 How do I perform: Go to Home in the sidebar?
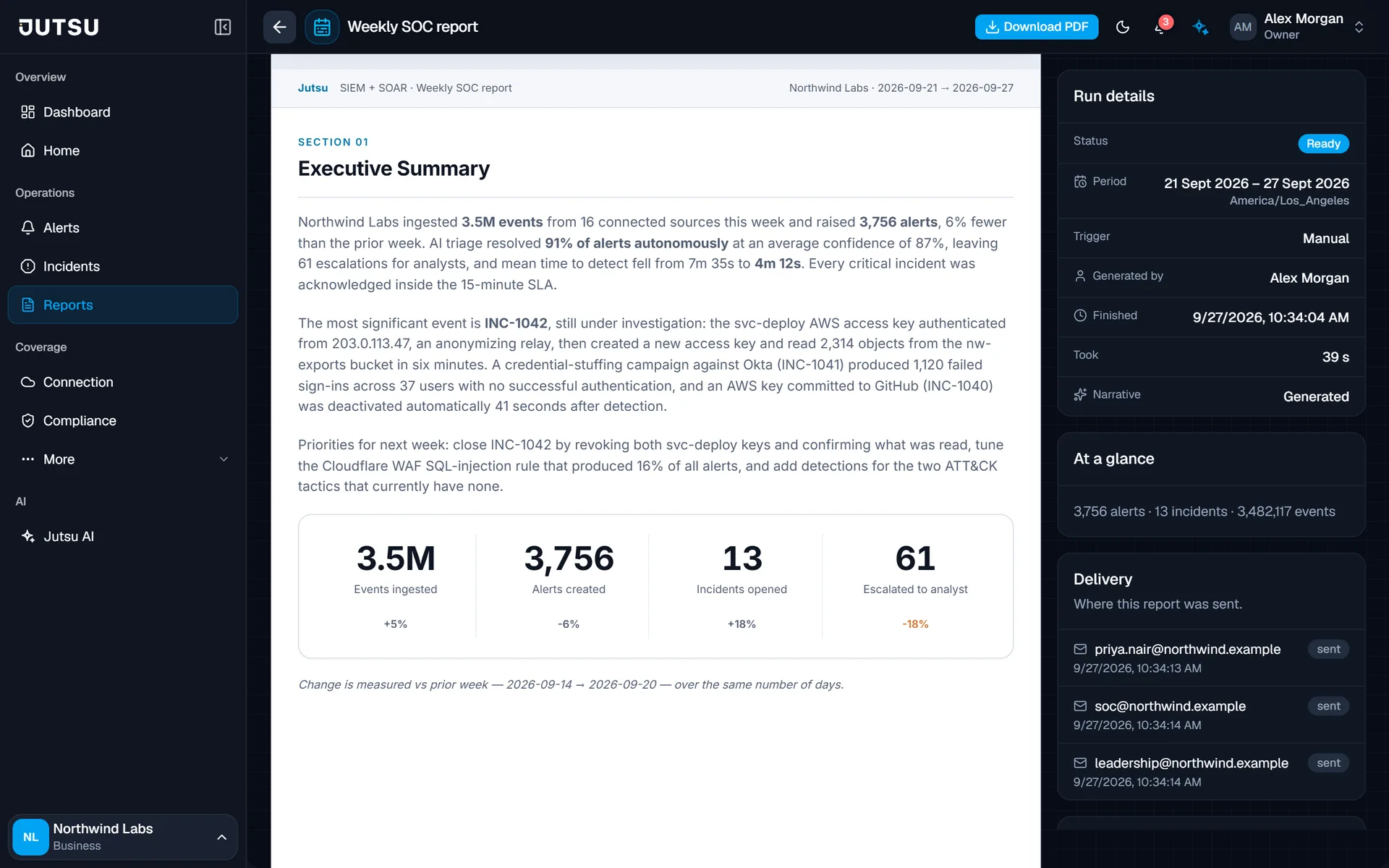[123, 150]
